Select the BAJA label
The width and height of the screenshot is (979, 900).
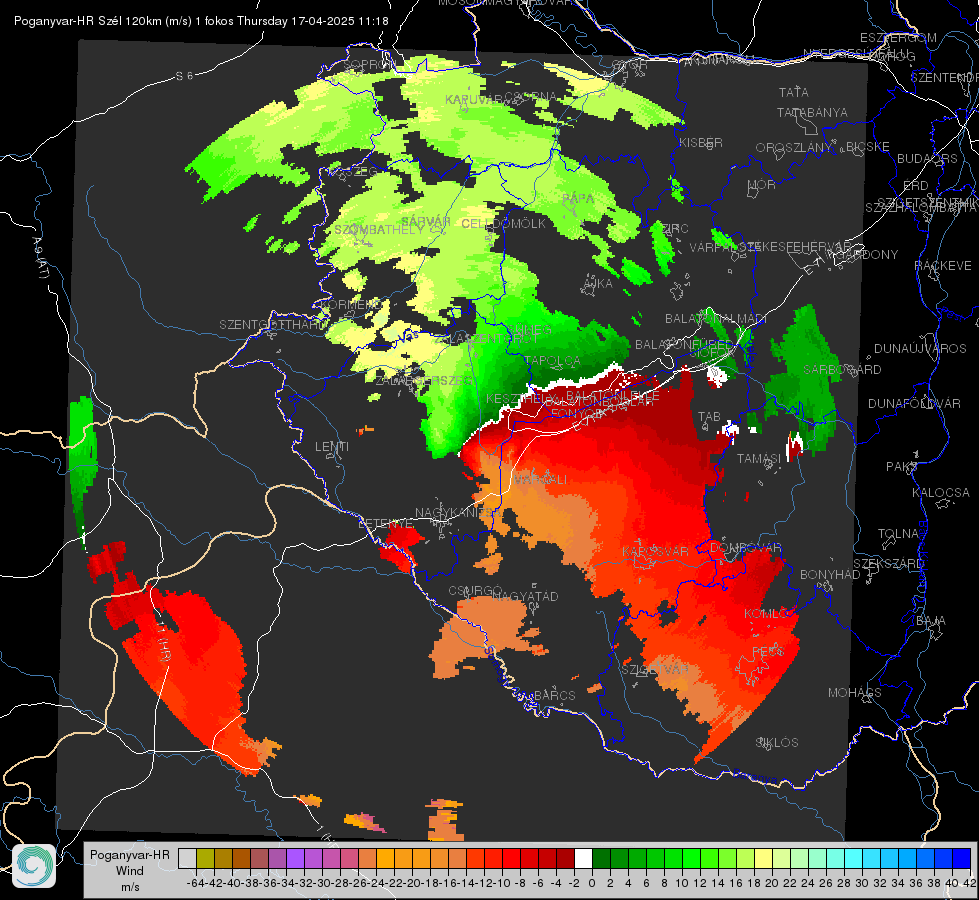pyautogui.click(x=931, y=621)
